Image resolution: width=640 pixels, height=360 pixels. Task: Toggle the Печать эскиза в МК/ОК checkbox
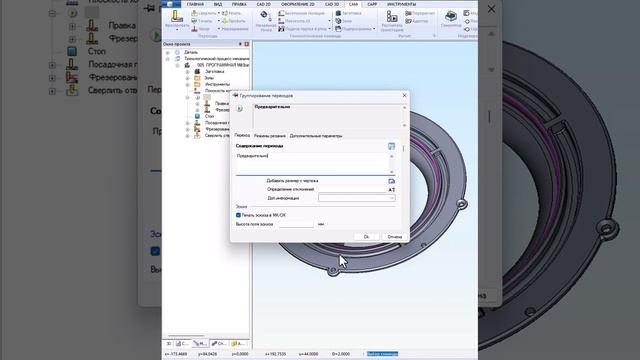pos(238,215)
